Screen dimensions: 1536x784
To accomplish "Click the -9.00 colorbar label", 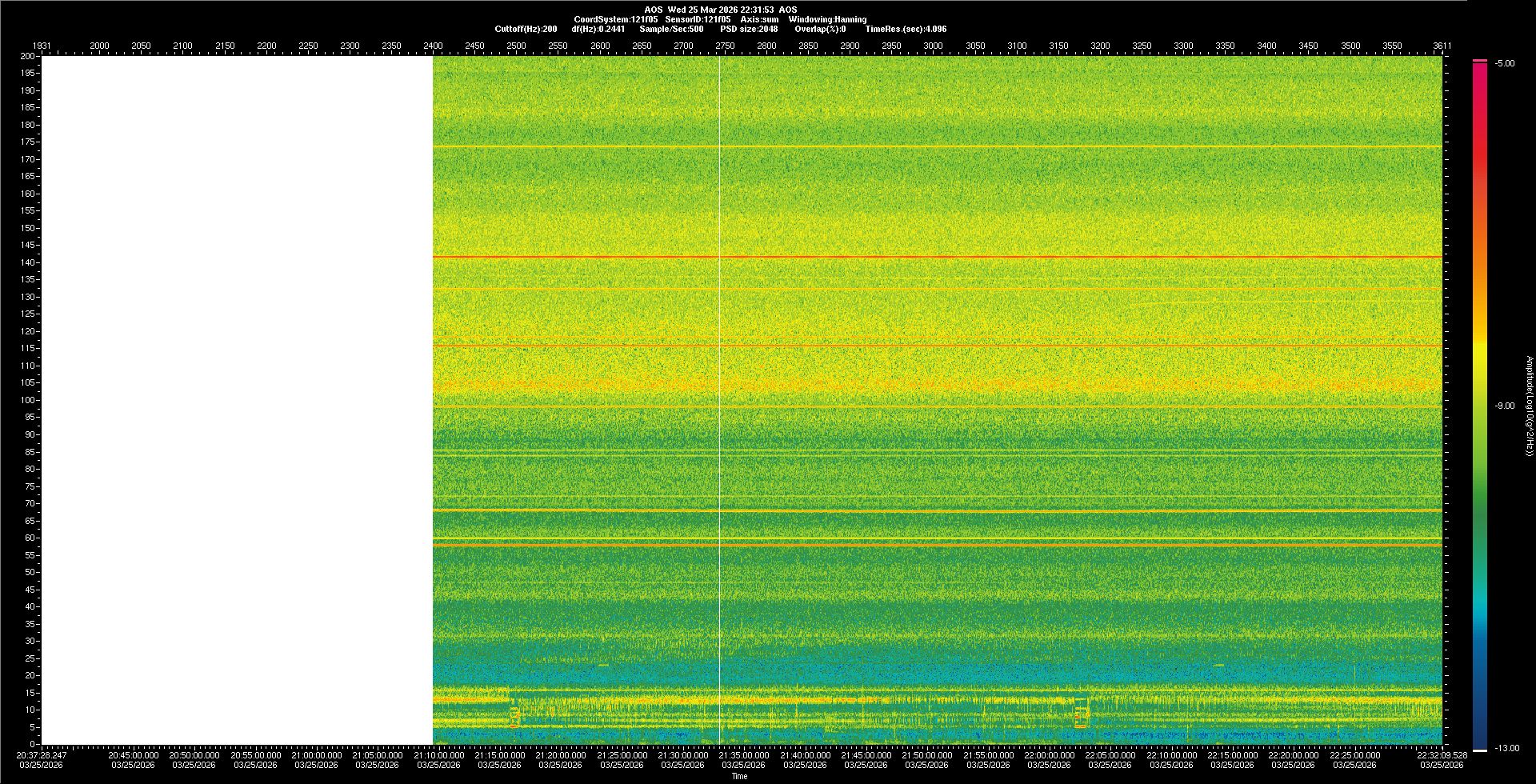I will (1505, 406).
